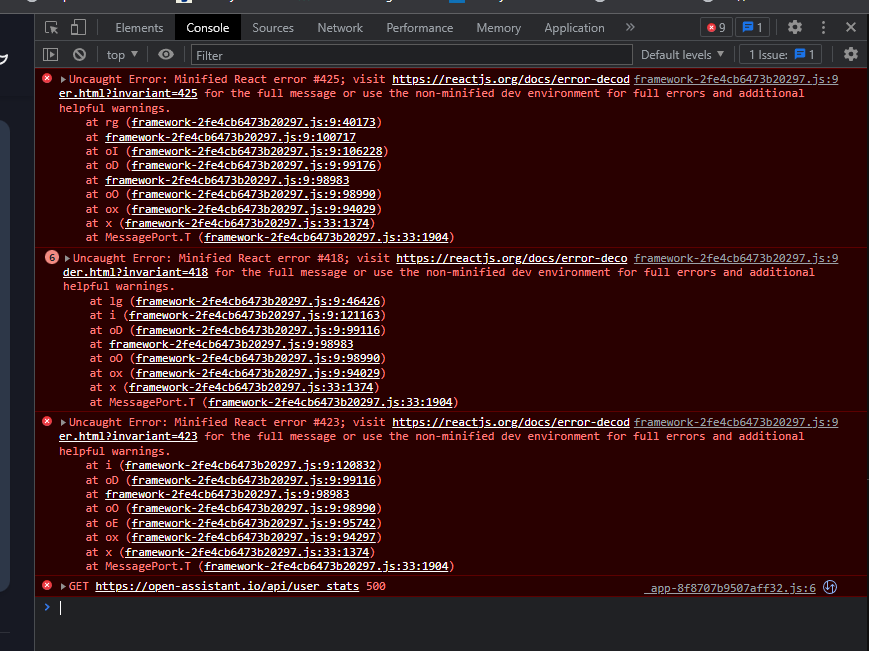Select the 500 status code text
869x651 pixels.
(376, 586)
